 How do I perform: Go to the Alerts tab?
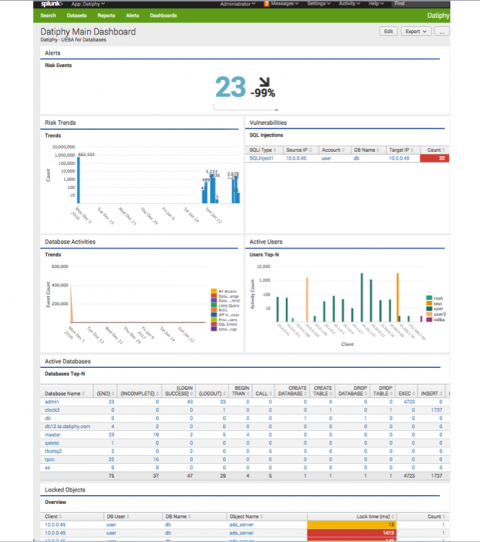[x=132, y=16]
